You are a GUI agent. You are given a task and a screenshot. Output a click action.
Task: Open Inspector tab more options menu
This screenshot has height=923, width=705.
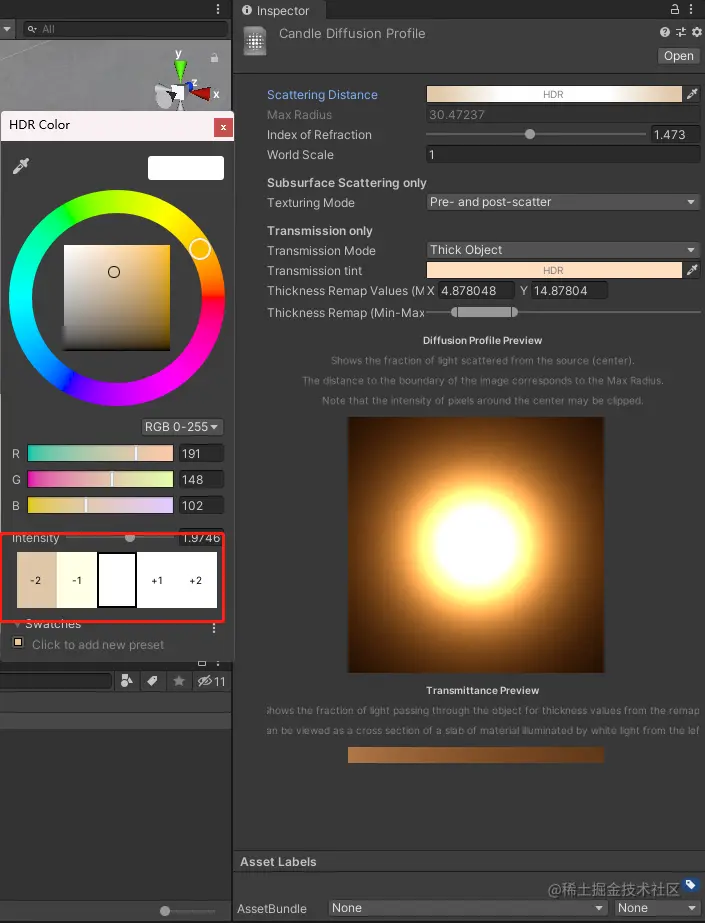tap(691, 9)
